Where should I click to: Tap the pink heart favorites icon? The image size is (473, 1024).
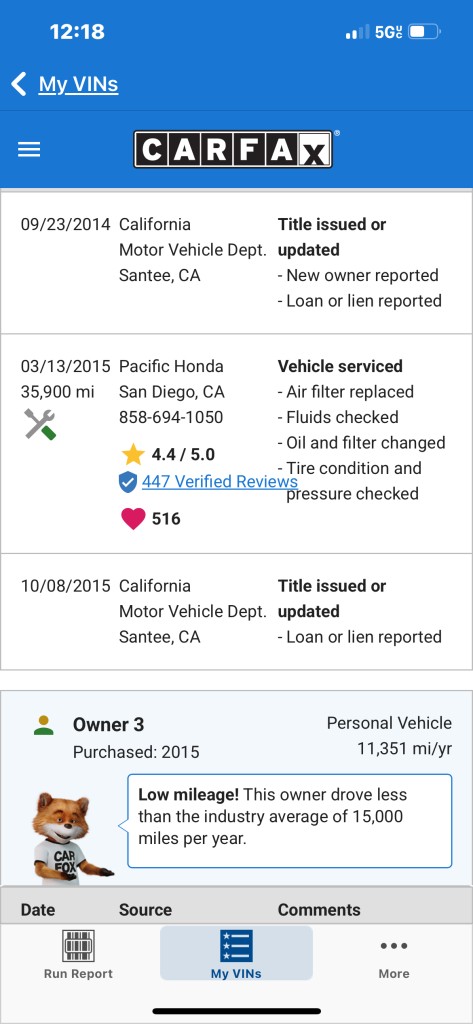133,519
